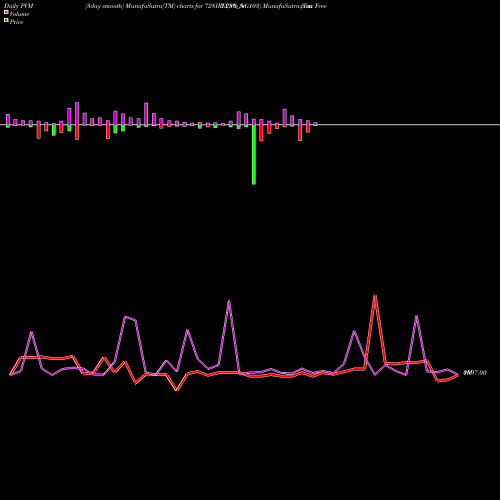Image resolution: width=500 pixels, height=500 pixels.
Task: Click the price value label at line end
Action: 475,373
